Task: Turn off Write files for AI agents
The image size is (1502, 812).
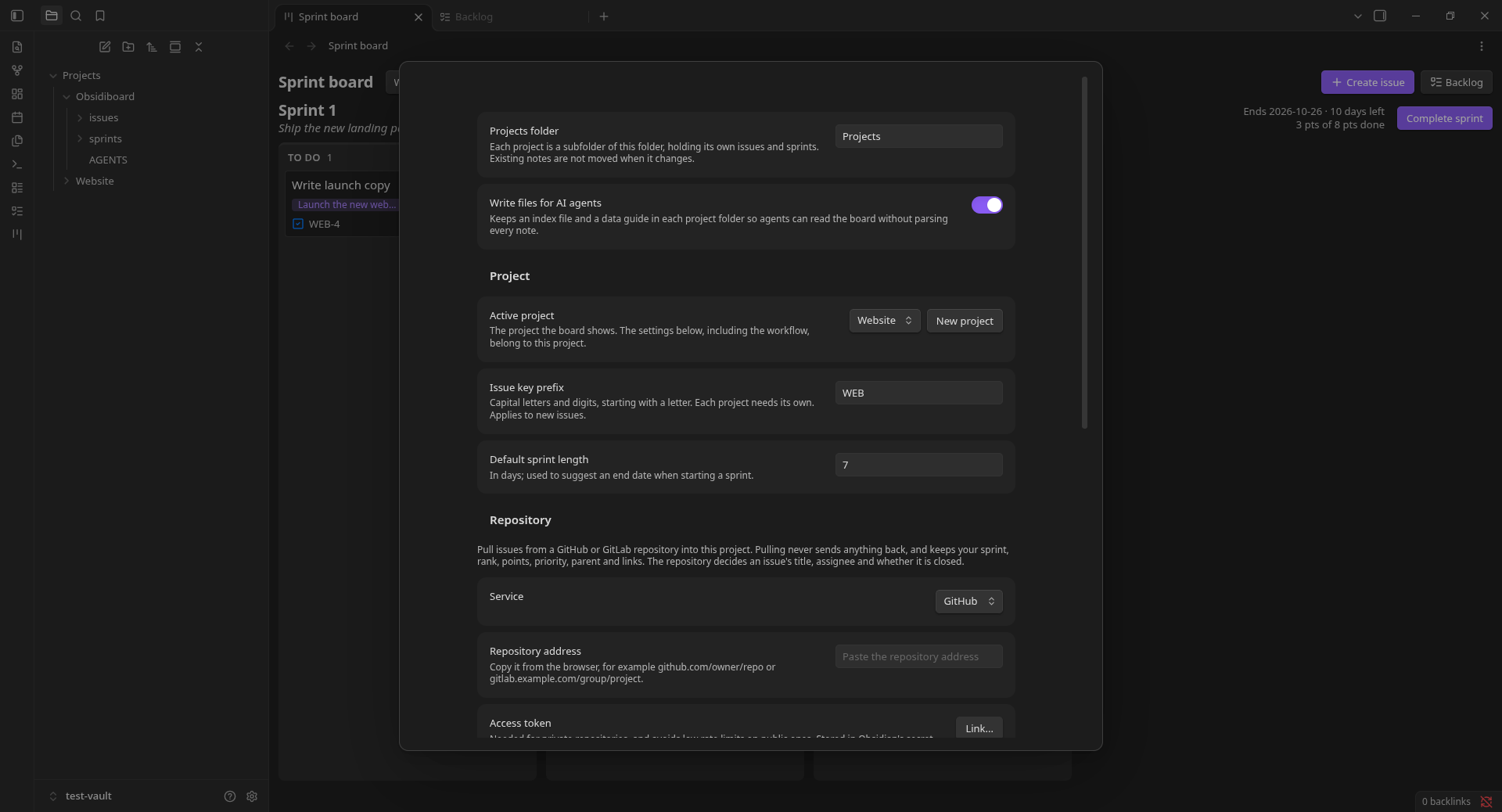Action: (987, 205)
